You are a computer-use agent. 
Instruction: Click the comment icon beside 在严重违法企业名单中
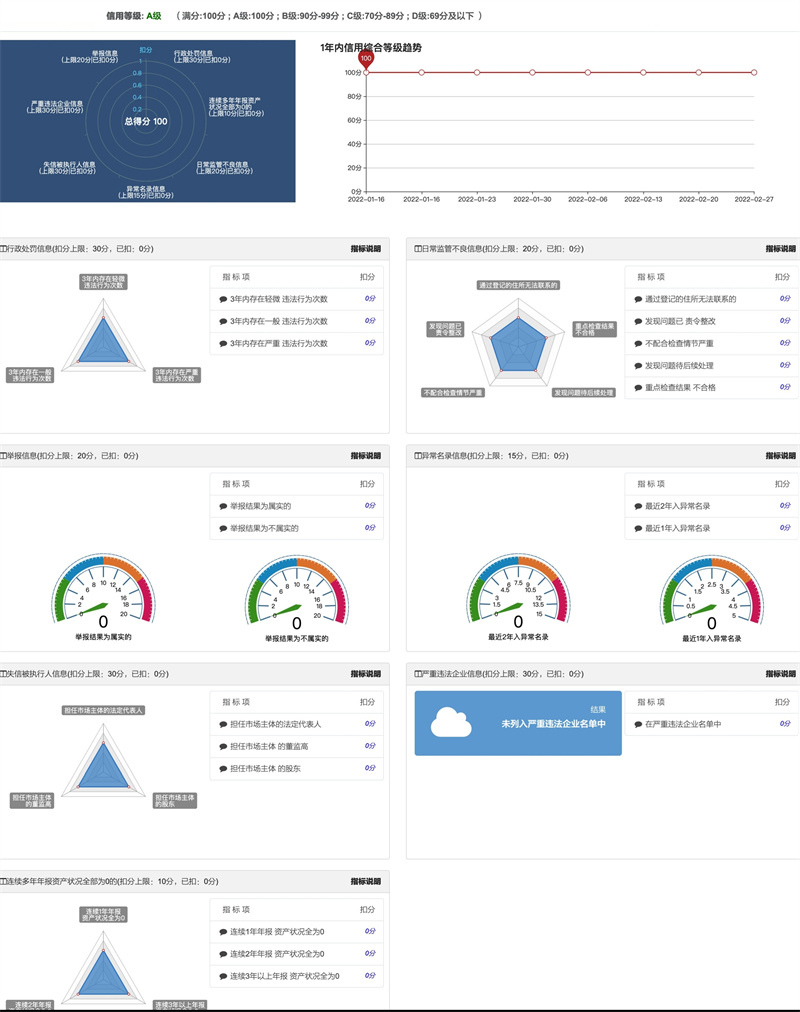(638, 724)
